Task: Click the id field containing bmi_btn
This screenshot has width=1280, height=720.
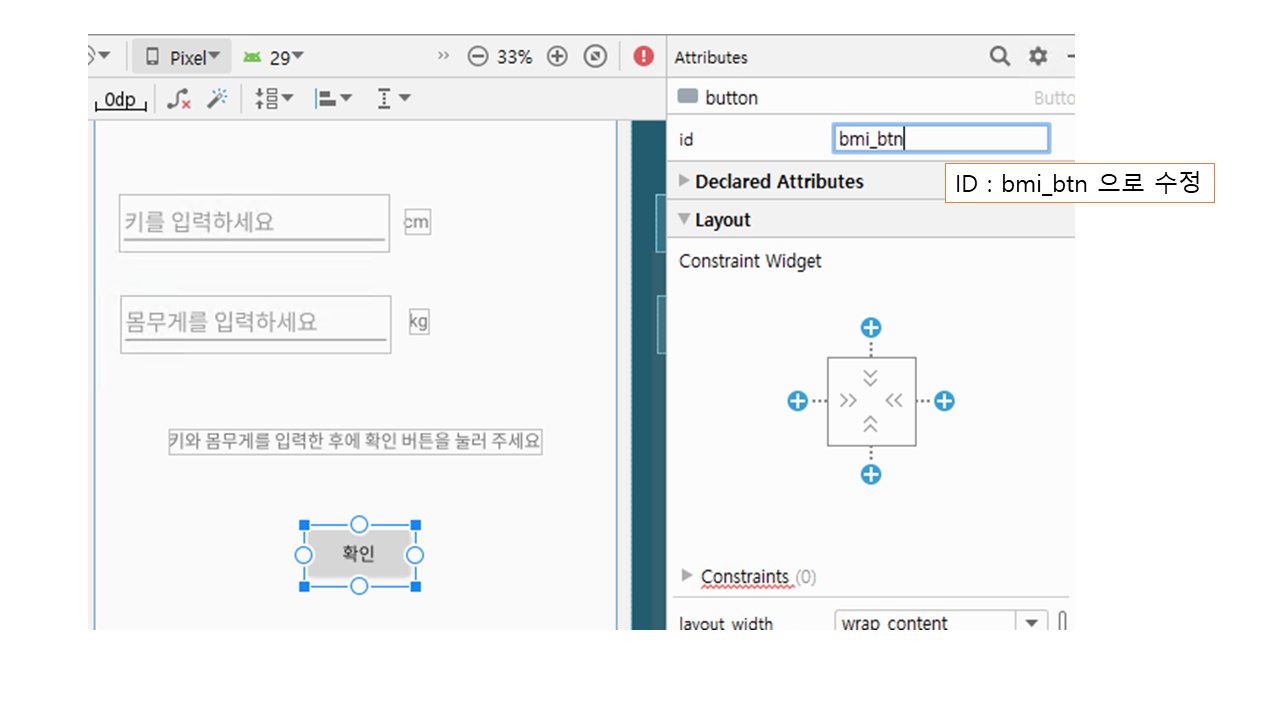Action: tap(940, 139)
